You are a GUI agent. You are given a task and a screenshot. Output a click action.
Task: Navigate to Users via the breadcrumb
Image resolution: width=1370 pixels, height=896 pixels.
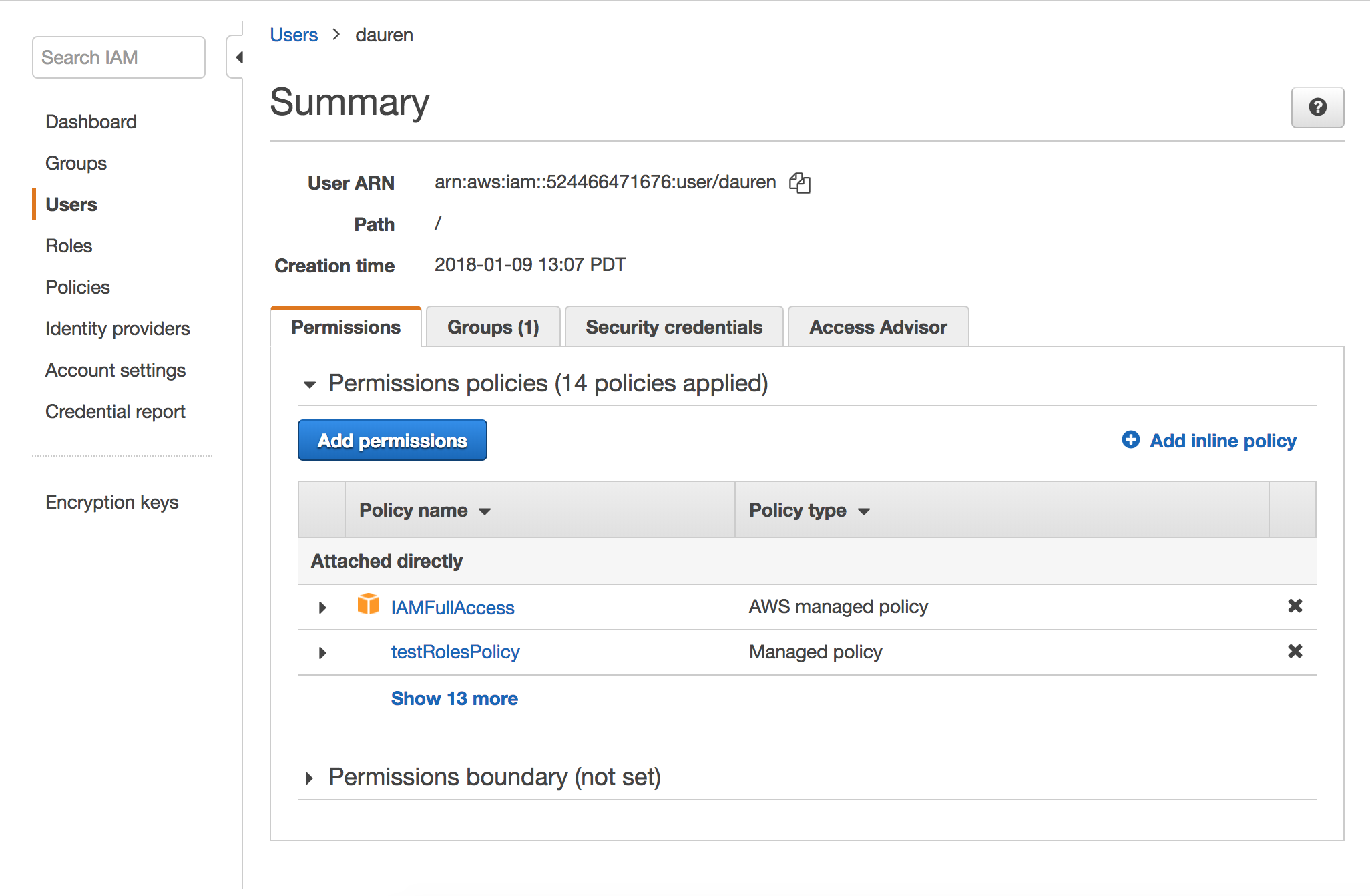click(x=294, y=34)
